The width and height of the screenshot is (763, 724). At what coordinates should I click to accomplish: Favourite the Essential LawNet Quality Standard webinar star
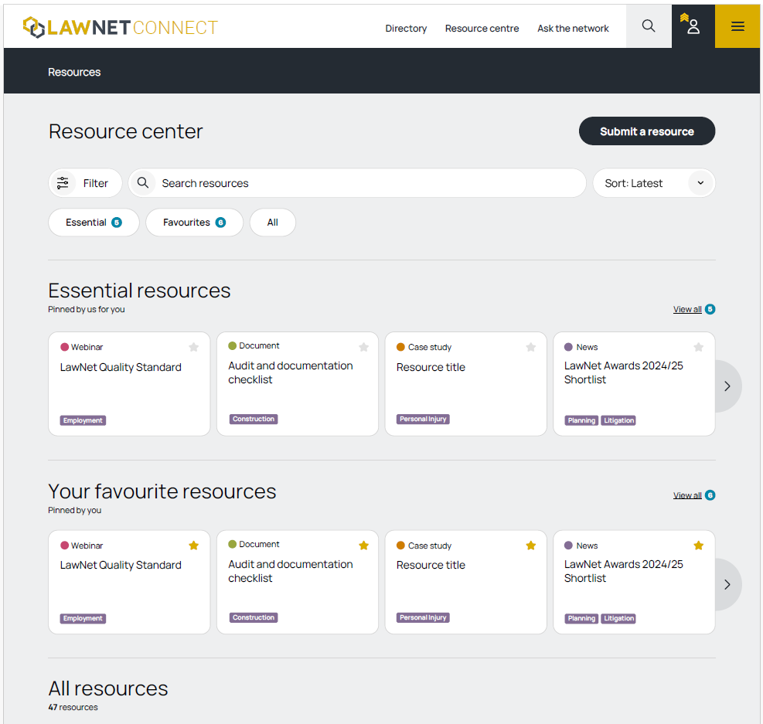194,347
